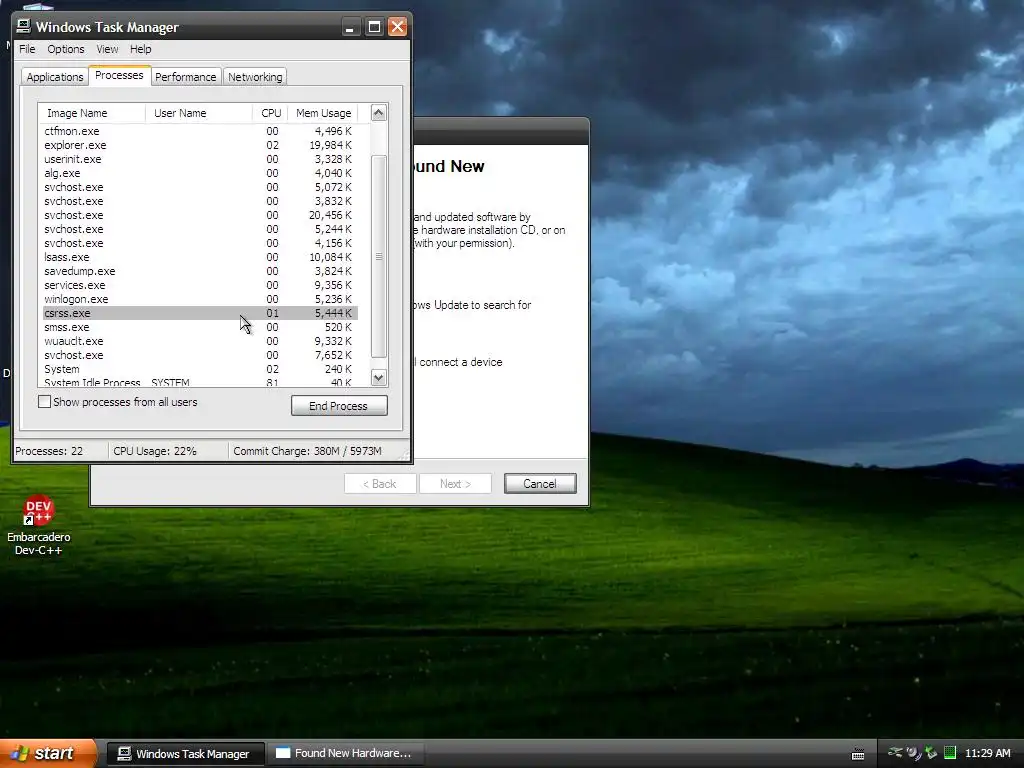The height and width of the screenshot is (768, 1024).
Task: Maximize the Windows Task Manager window
Action: (374, 27)
